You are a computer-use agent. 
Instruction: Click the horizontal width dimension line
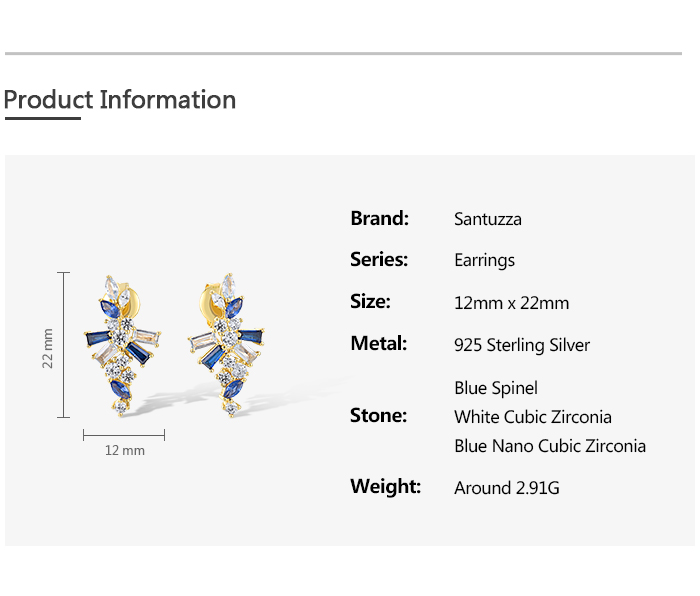[x=124, y=435]
